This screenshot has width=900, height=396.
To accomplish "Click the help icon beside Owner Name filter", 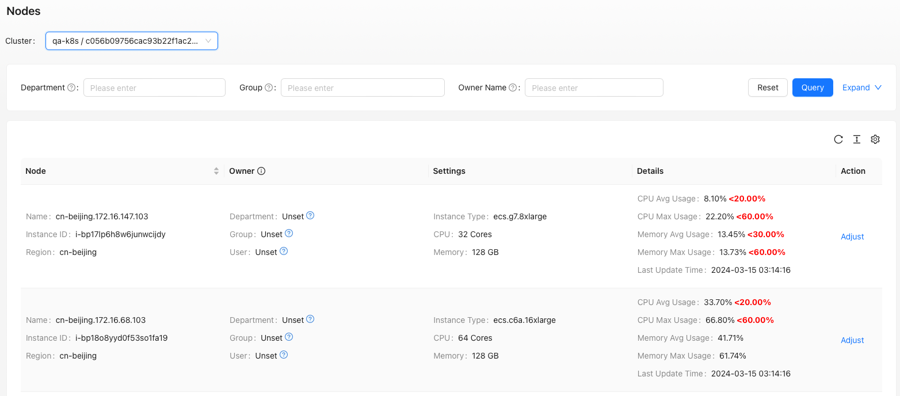I will [x=512, y=88].
